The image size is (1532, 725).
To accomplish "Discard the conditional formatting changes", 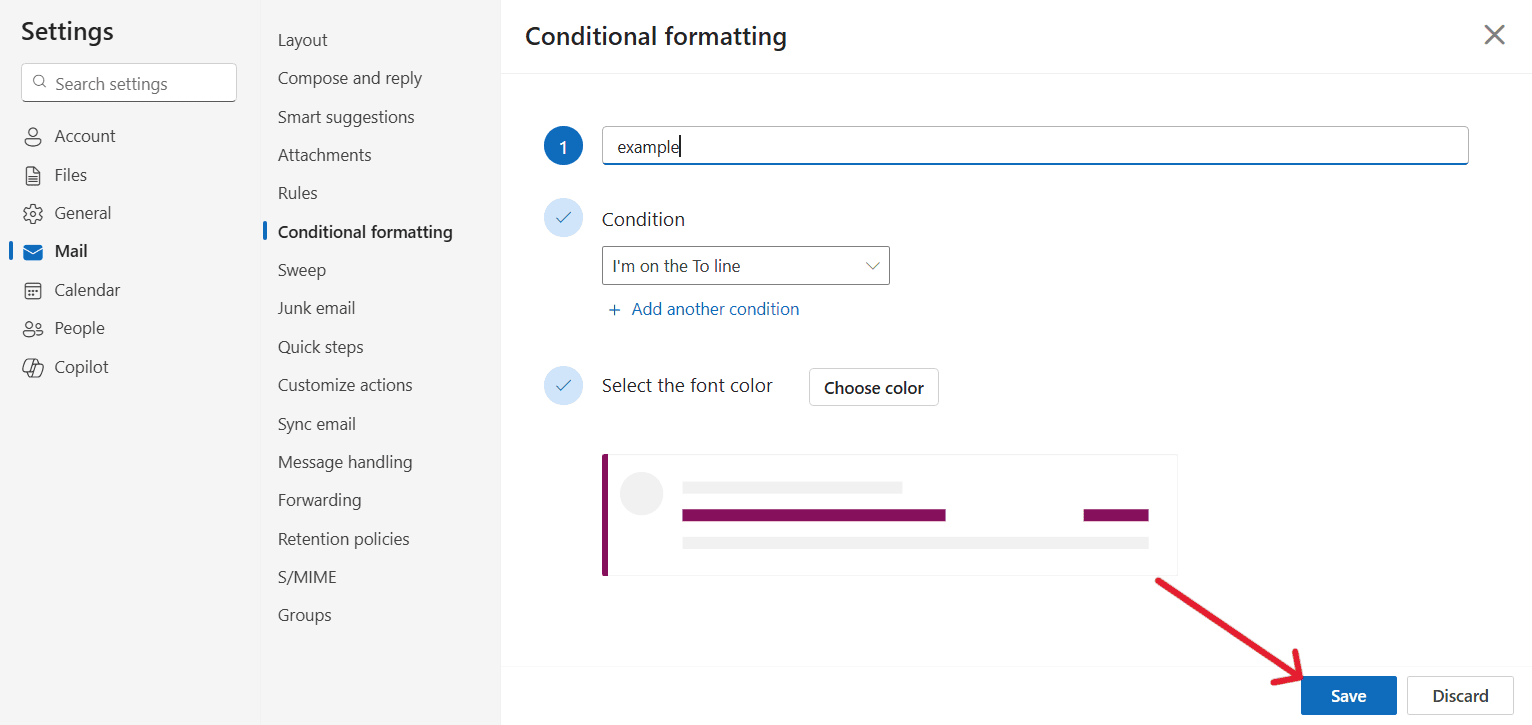I will pyautogui.click(x=1460, y=695).
